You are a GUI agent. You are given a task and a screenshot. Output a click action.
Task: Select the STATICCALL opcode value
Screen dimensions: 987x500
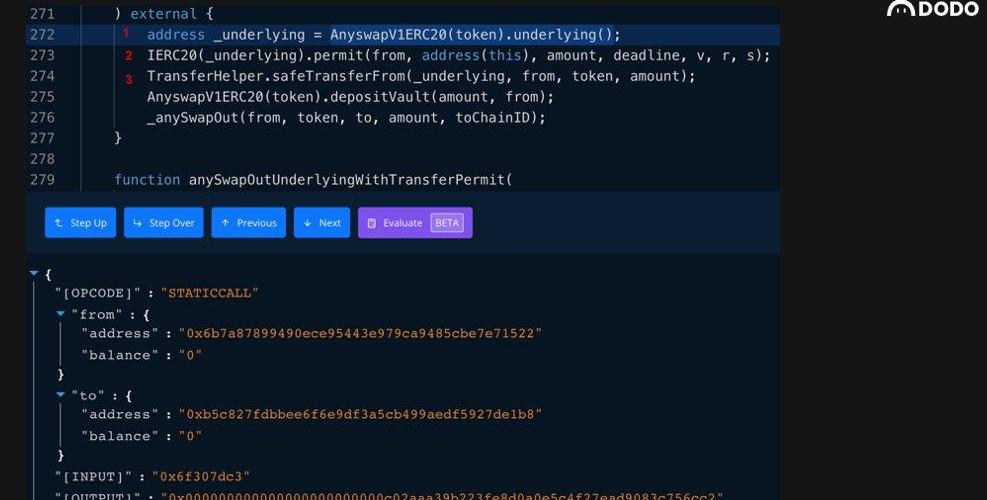(x=211, y=293)
